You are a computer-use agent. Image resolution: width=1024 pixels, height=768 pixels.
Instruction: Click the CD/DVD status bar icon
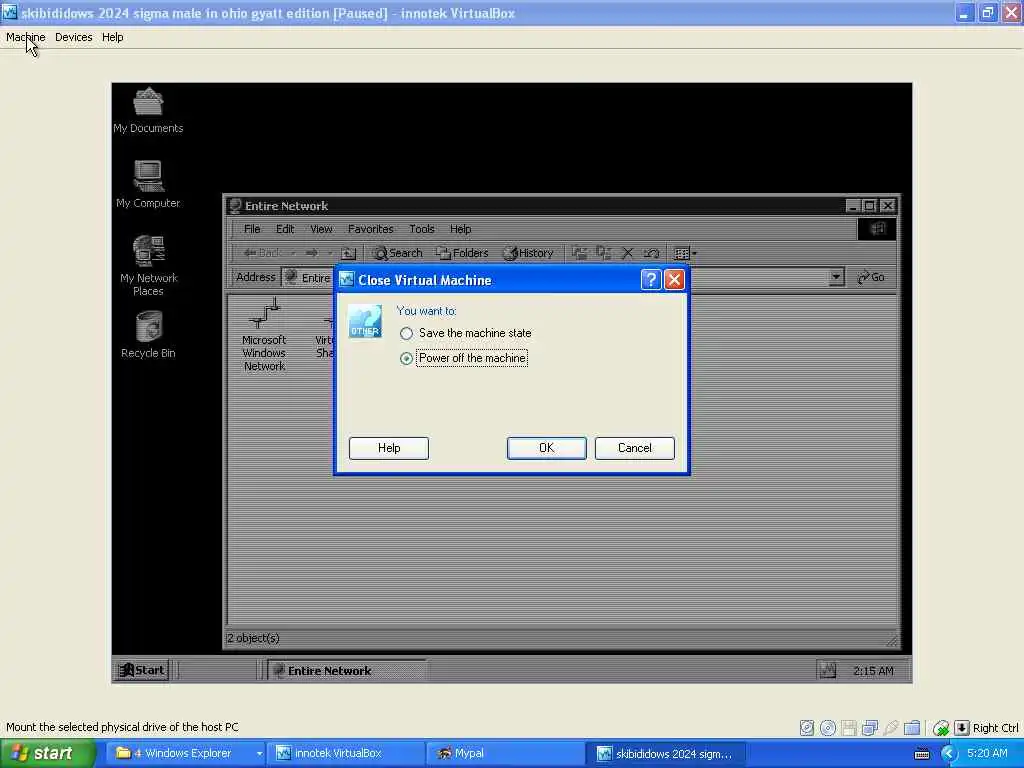tap(828, 728)
